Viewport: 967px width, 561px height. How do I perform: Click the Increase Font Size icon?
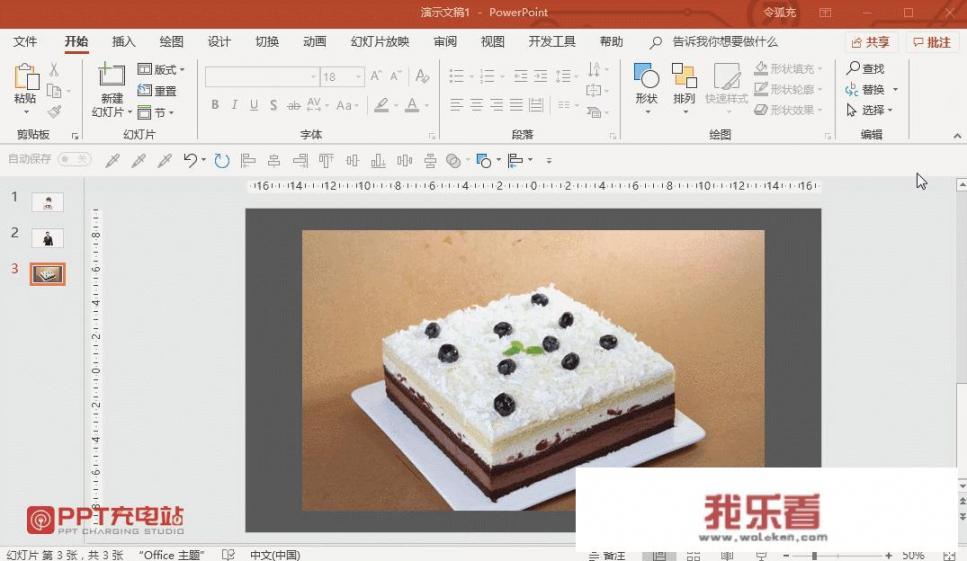376,76
